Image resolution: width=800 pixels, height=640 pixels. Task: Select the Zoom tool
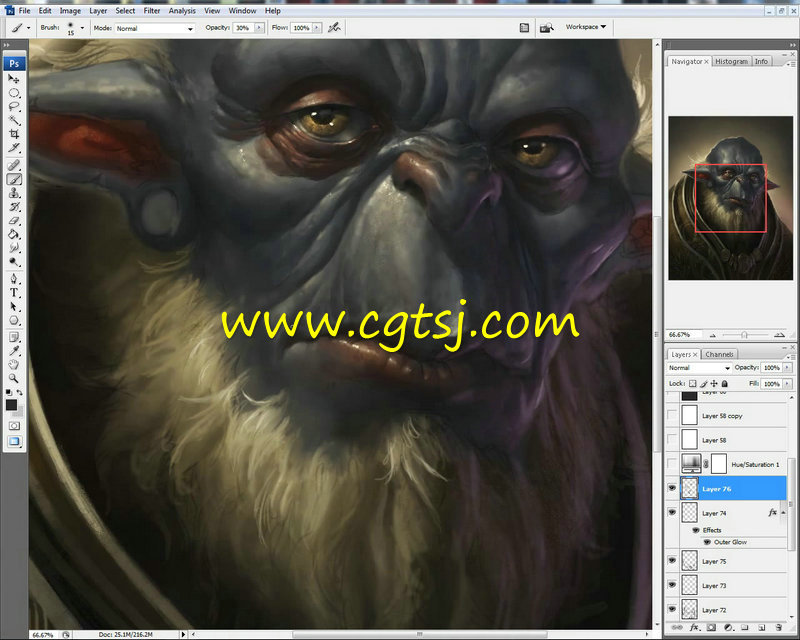tap(14, 378)
